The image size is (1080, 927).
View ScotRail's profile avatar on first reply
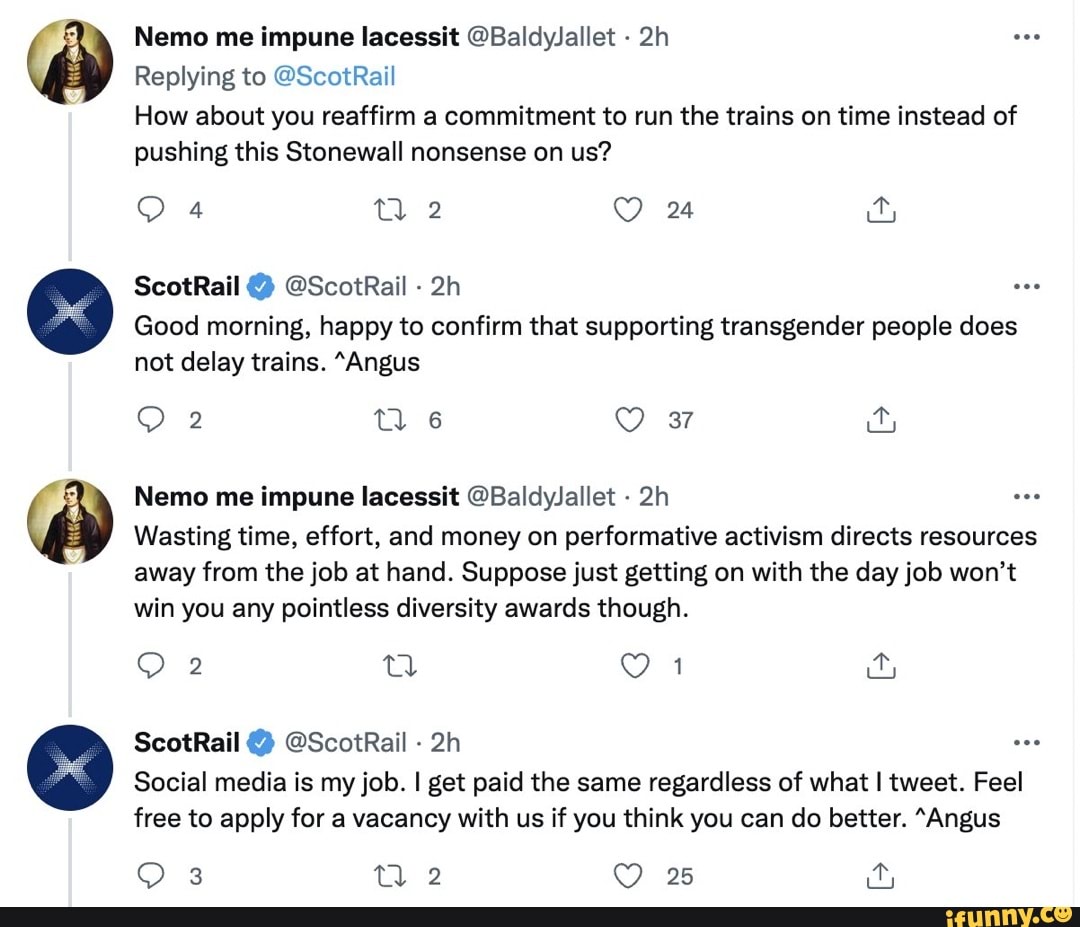click(x=70, y=311)
